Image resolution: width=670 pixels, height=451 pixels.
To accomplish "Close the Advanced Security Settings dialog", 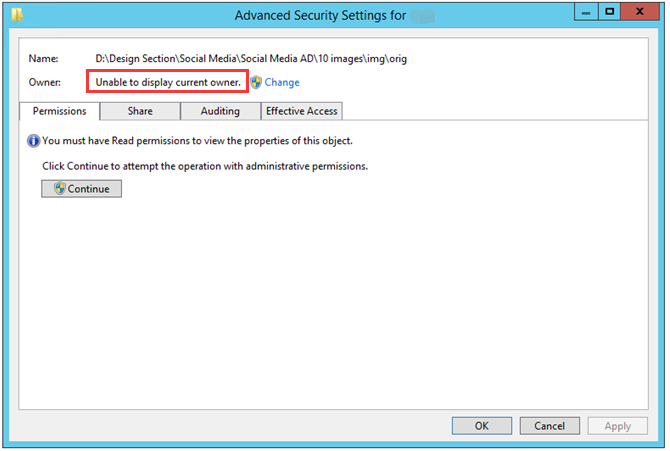I will pyautogui.click(x=640, y=12).
